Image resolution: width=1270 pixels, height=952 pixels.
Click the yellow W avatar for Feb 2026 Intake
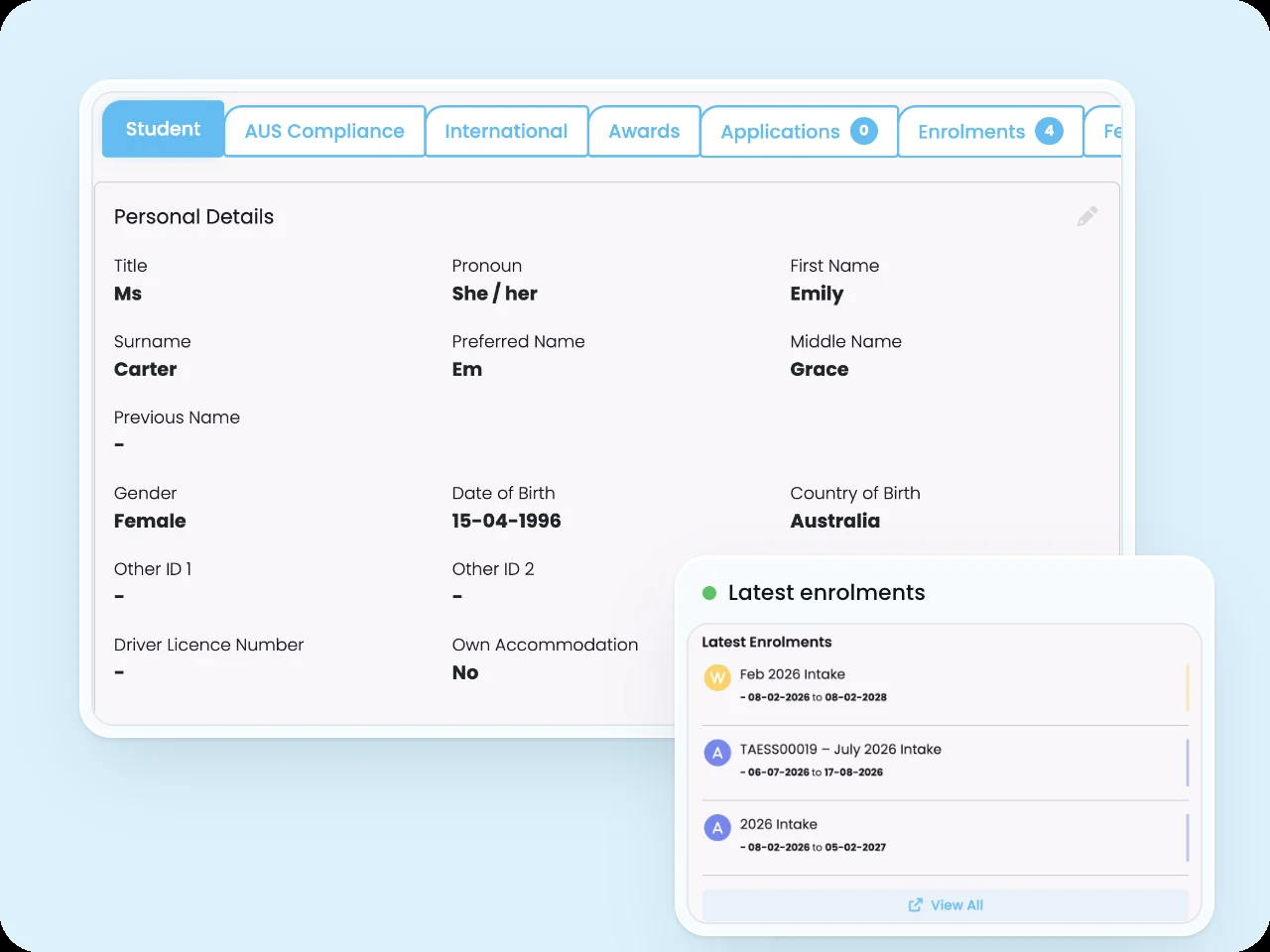coord(717,678)
